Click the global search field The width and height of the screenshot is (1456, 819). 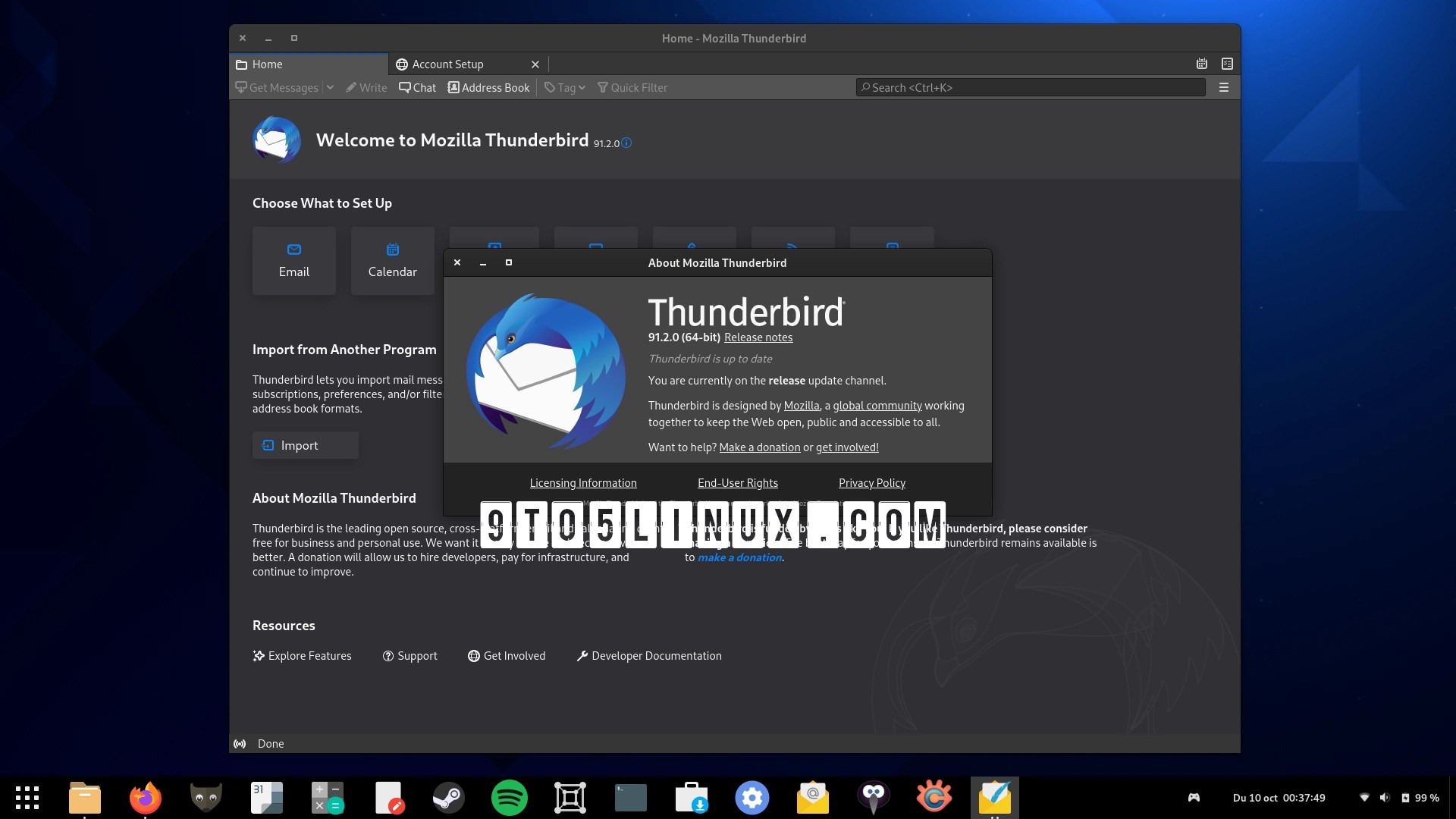[1030, 88]
